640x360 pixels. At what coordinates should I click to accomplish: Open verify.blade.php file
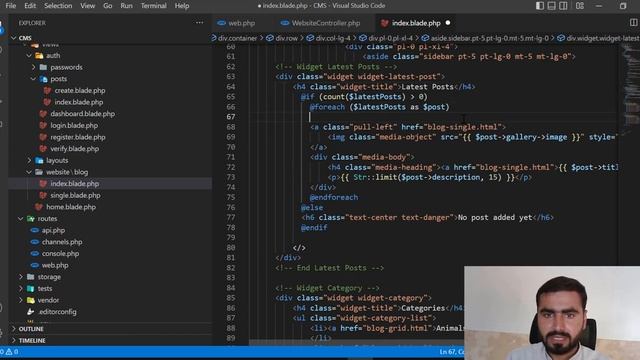(74, 149)
